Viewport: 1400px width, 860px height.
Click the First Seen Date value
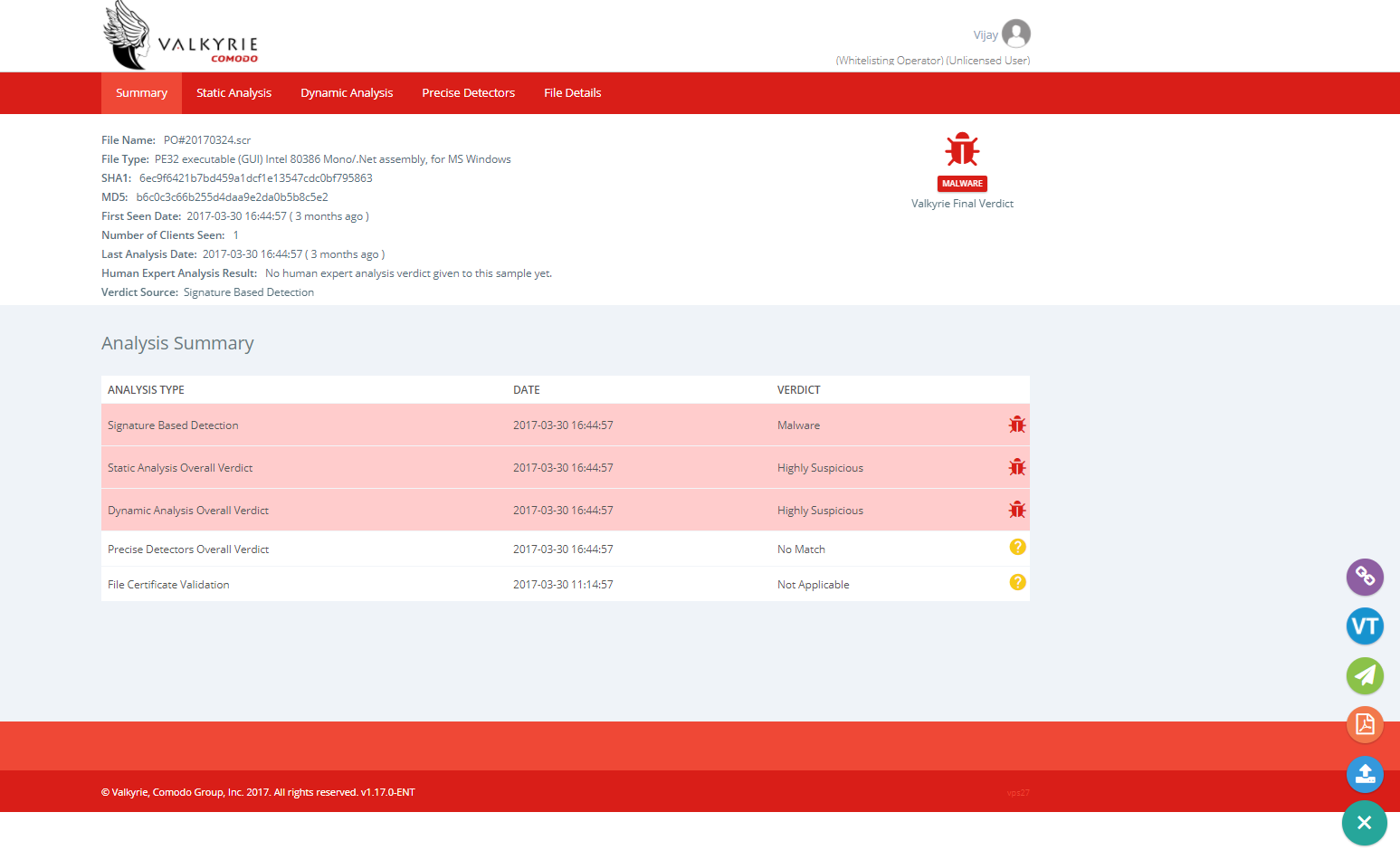click(x=278, y=216)
